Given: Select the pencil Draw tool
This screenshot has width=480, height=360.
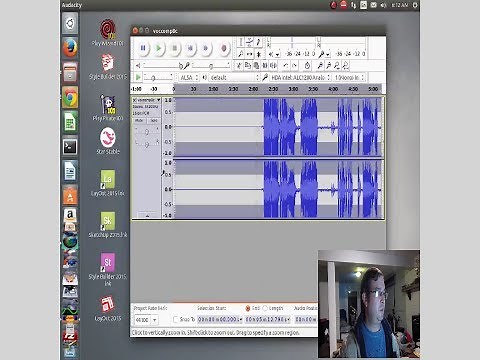Looking at the screenshot, I should tap(258, 42).
